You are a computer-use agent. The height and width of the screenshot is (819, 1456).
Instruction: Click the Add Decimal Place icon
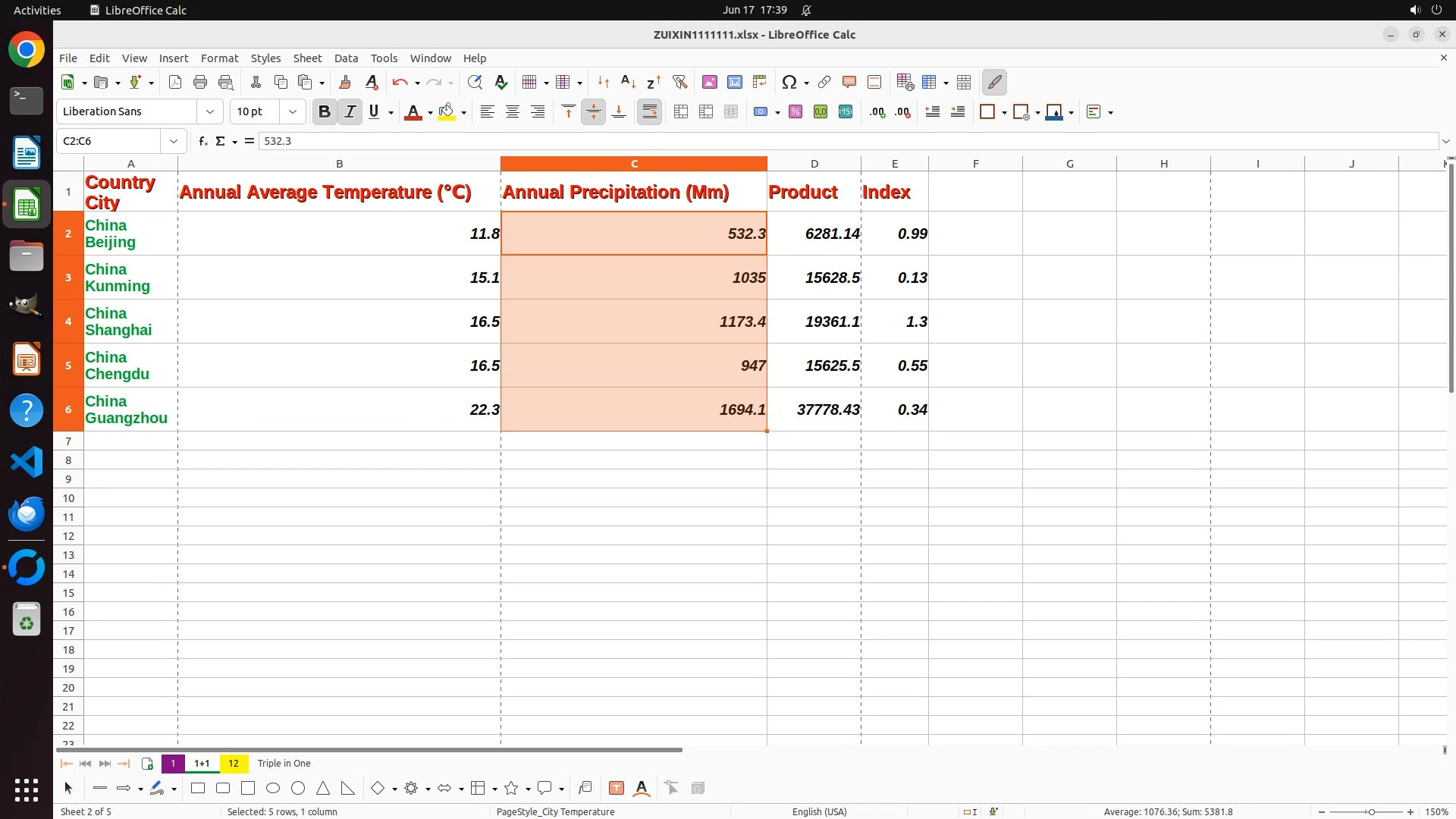(877, 111)
